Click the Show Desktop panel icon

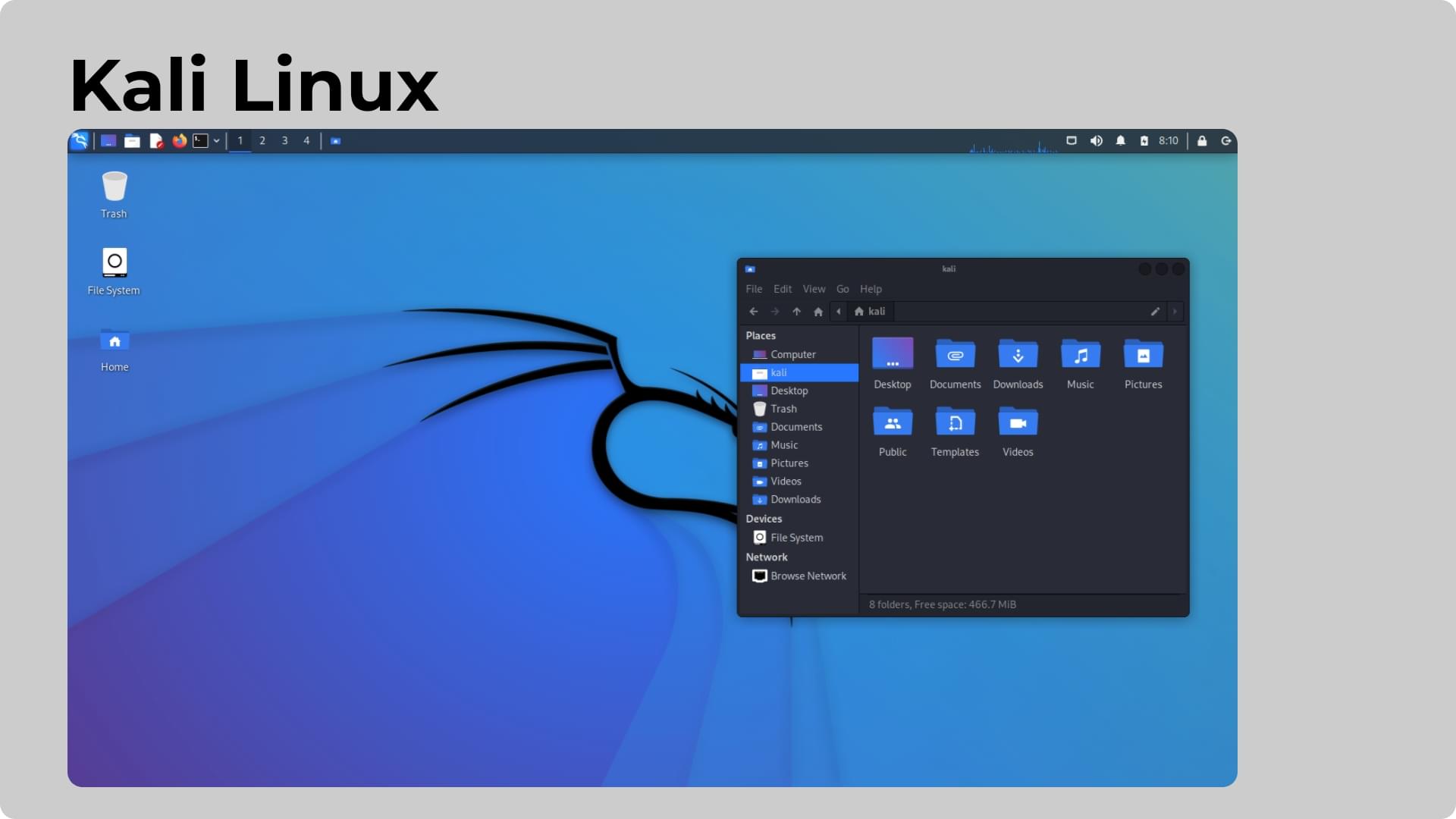[x=108, y=141]
